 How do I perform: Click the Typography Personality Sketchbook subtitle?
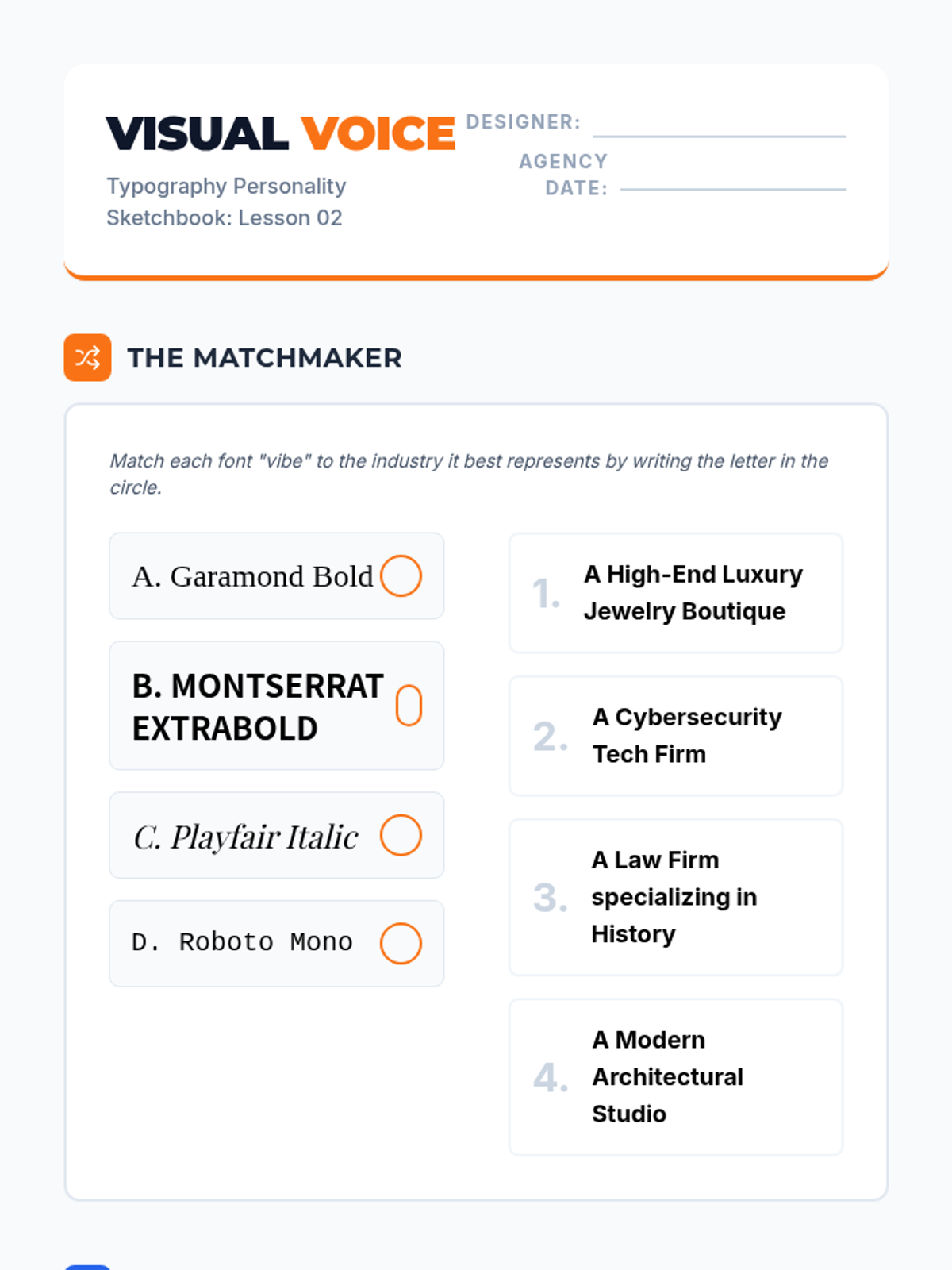(x=226, y=202)
